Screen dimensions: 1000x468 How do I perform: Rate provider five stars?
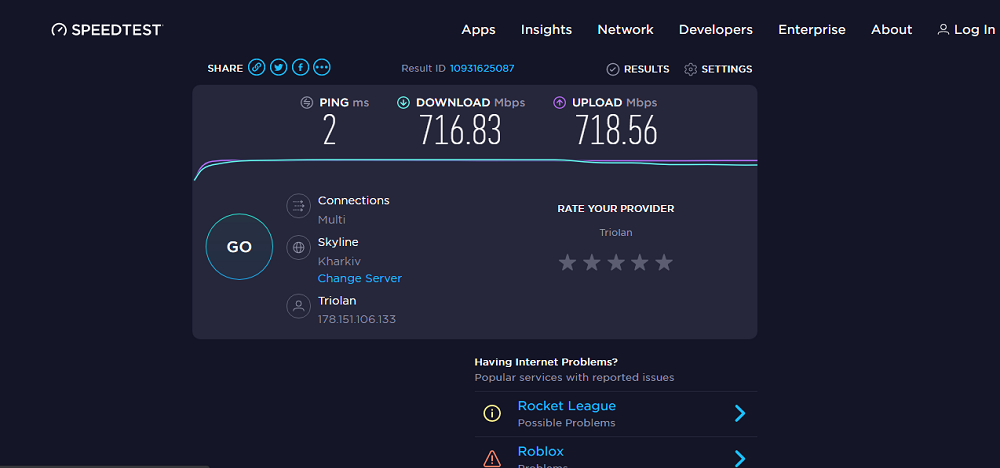coord(664,262)
